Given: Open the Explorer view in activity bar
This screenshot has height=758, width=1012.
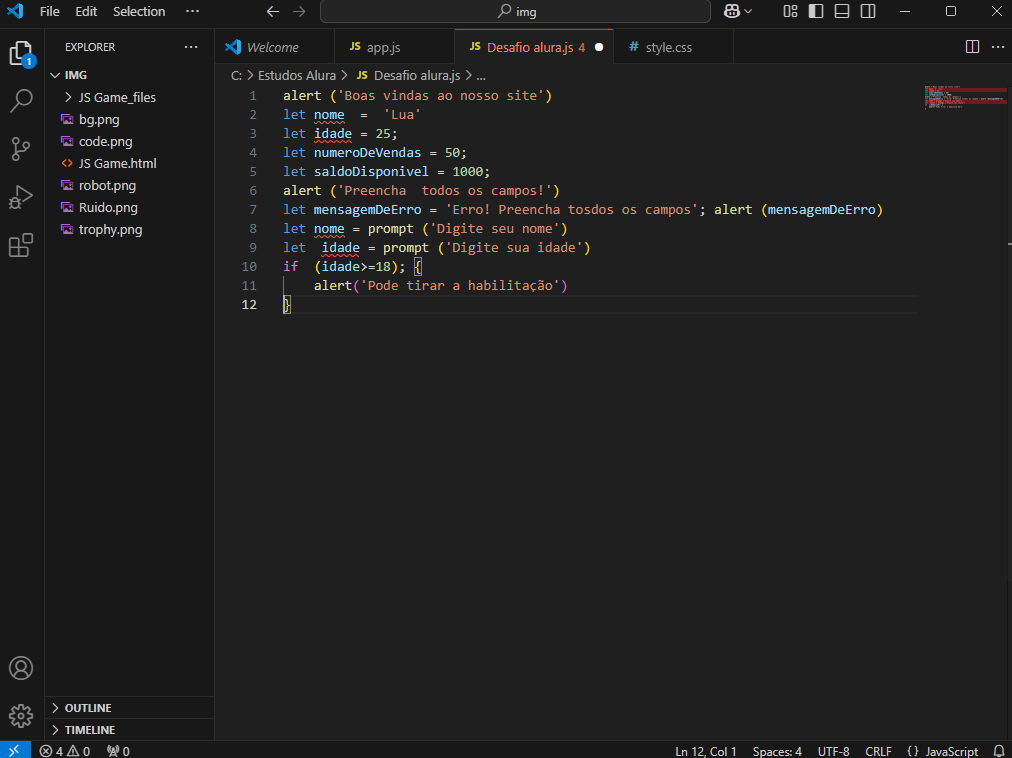Looking at the screenshot, I should [21, 53].
